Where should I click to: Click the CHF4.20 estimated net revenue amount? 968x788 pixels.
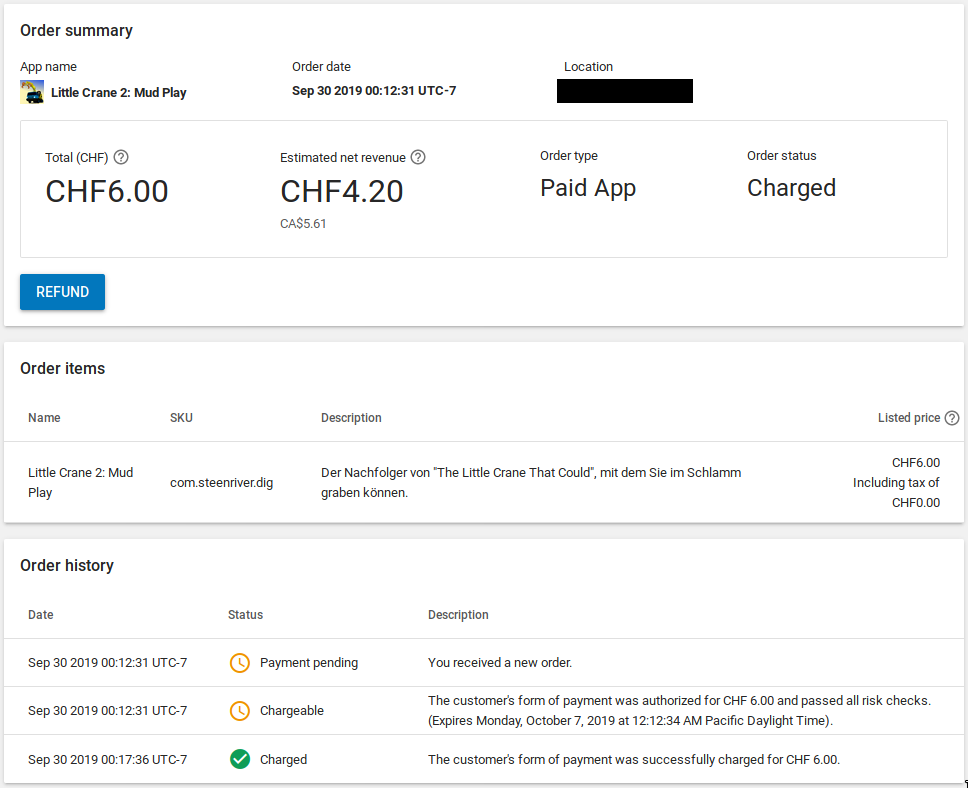(341, 191)
